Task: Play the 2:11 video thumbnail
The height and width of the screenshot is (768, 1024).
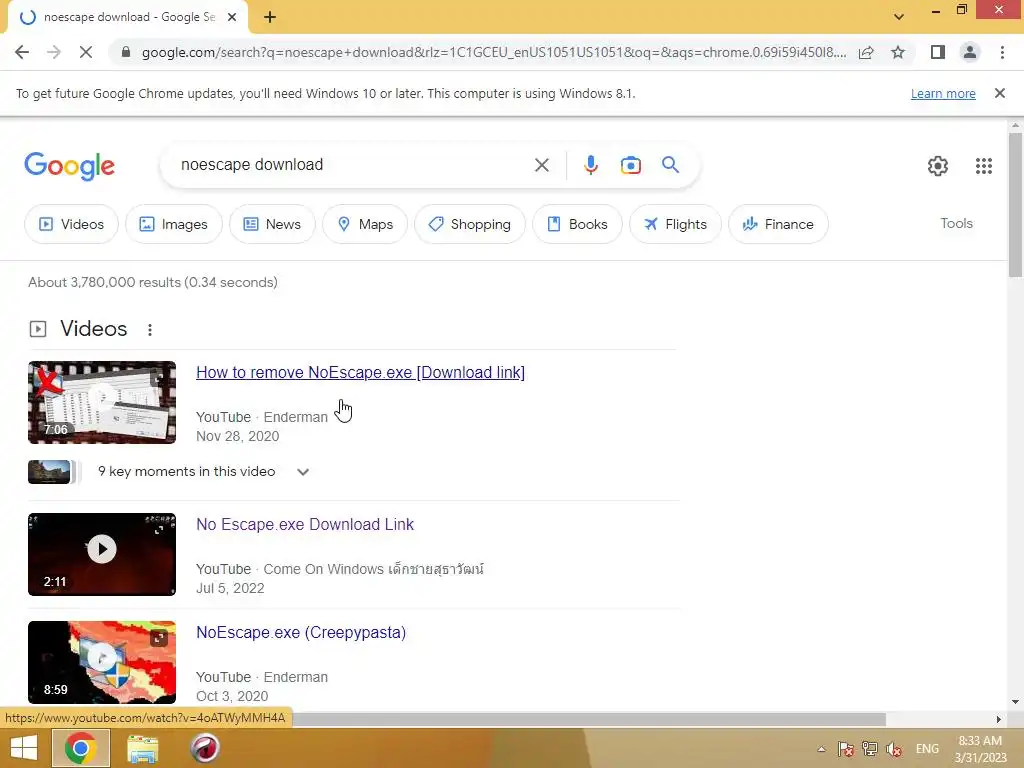Action: tap(102, 554)
